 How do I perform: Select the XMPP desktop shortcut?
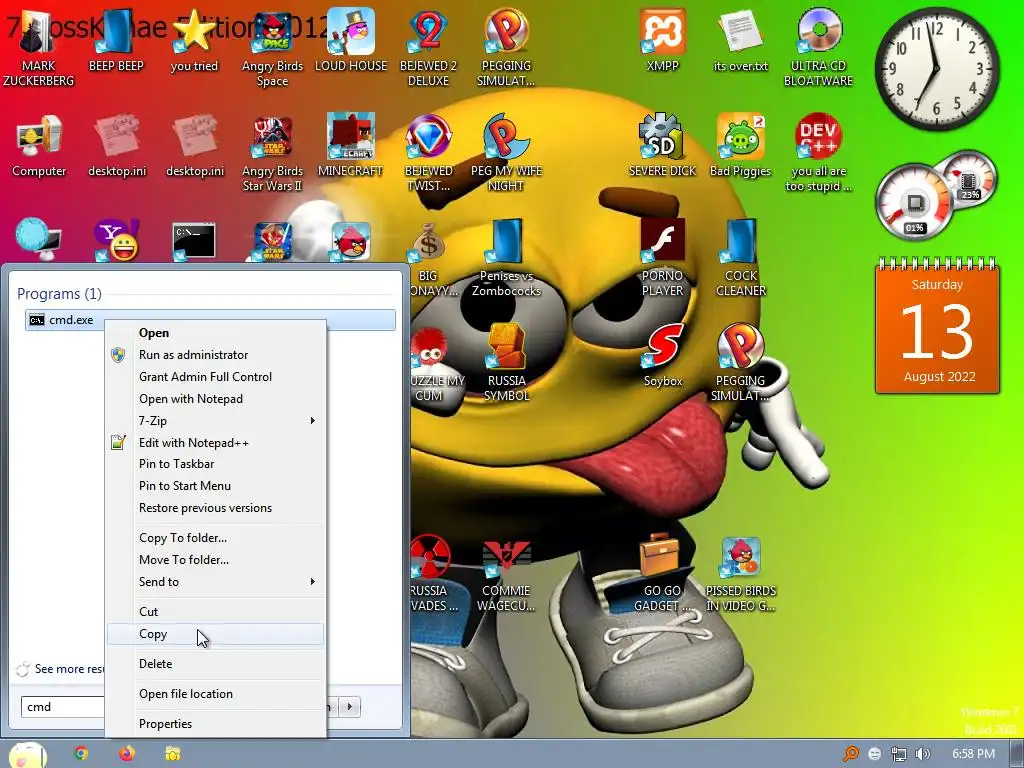(662, 40)
